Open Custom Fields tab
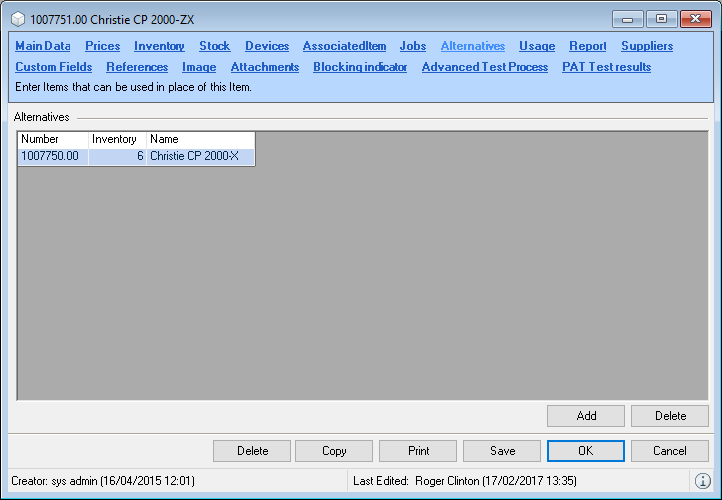Viewport: 722px width, 500px height. click(53, 67)
